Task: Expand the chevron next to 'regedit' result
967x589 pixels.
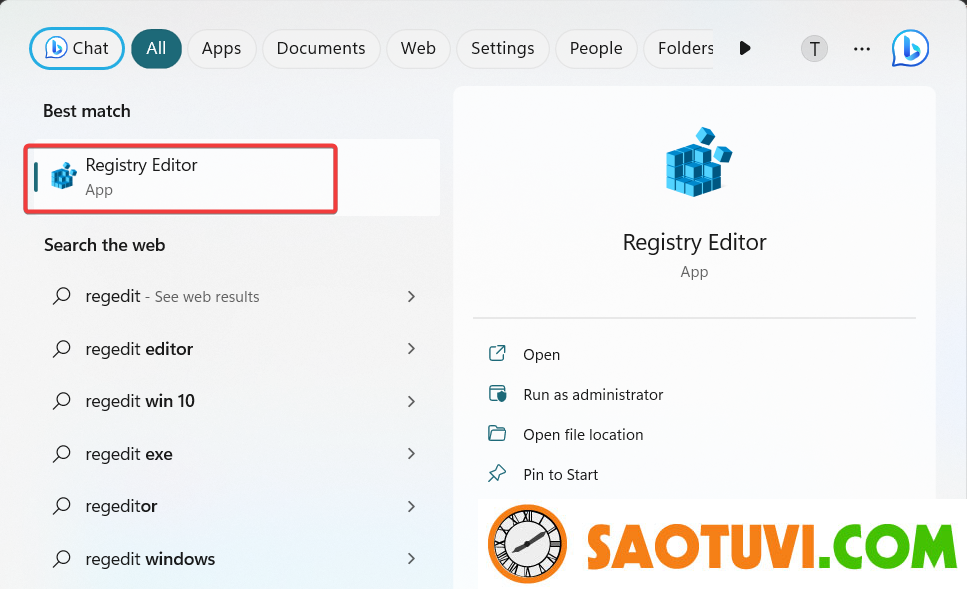Action: click(411, 297)
